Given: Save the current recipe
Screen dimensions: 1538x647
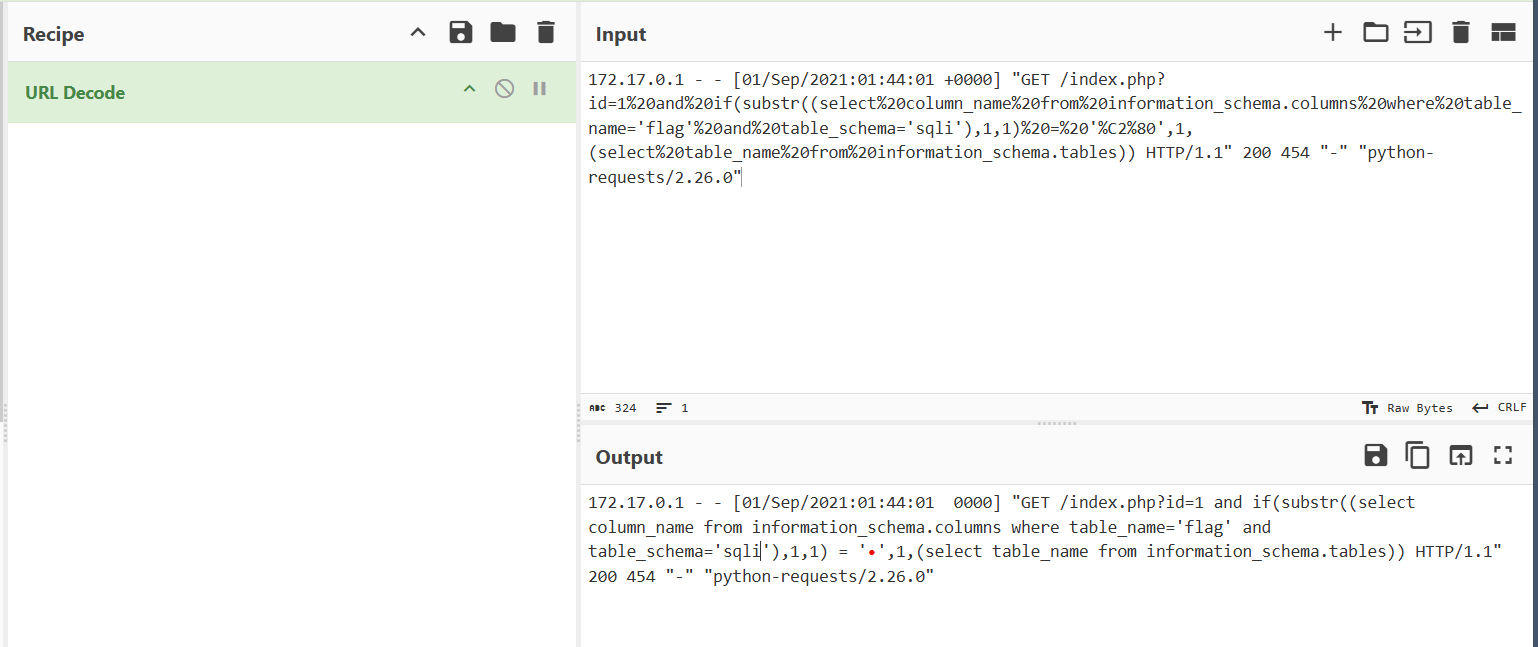Looking at the screenshot, I should pyautogui.click(x=460, y=33).
